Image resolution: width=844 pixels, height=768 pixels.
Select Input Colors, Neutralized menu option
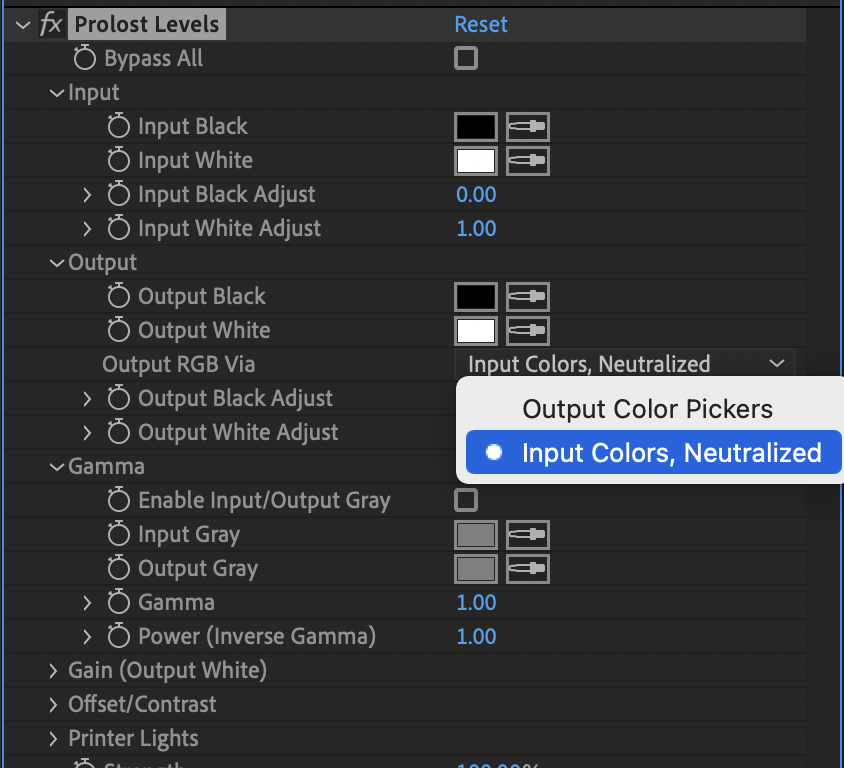pyautogui.click(x=653, y=452)
